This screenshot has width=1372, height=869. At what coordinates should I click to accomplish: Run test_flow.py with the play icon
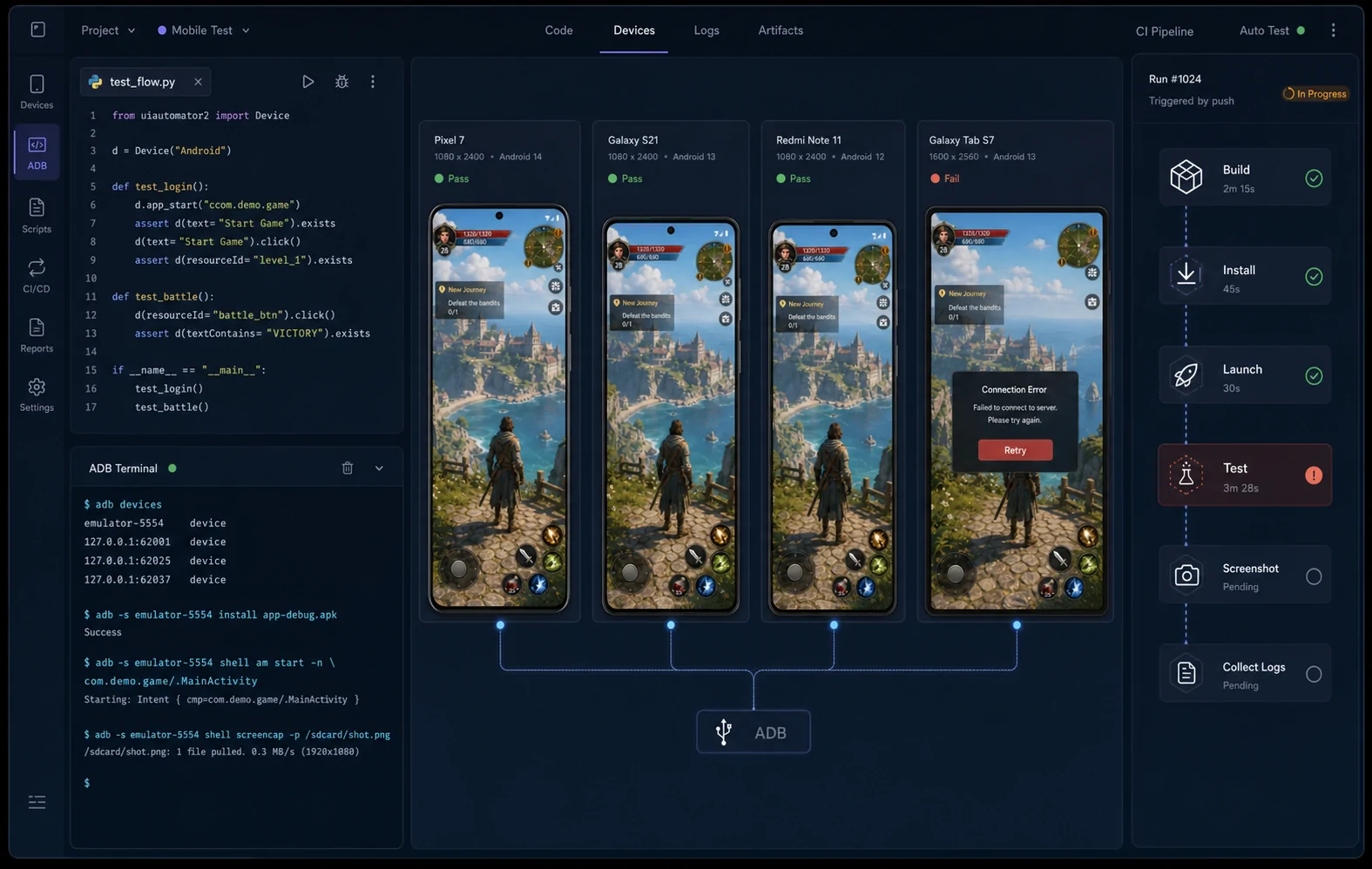pyautogui.click(x=308, y=81)
